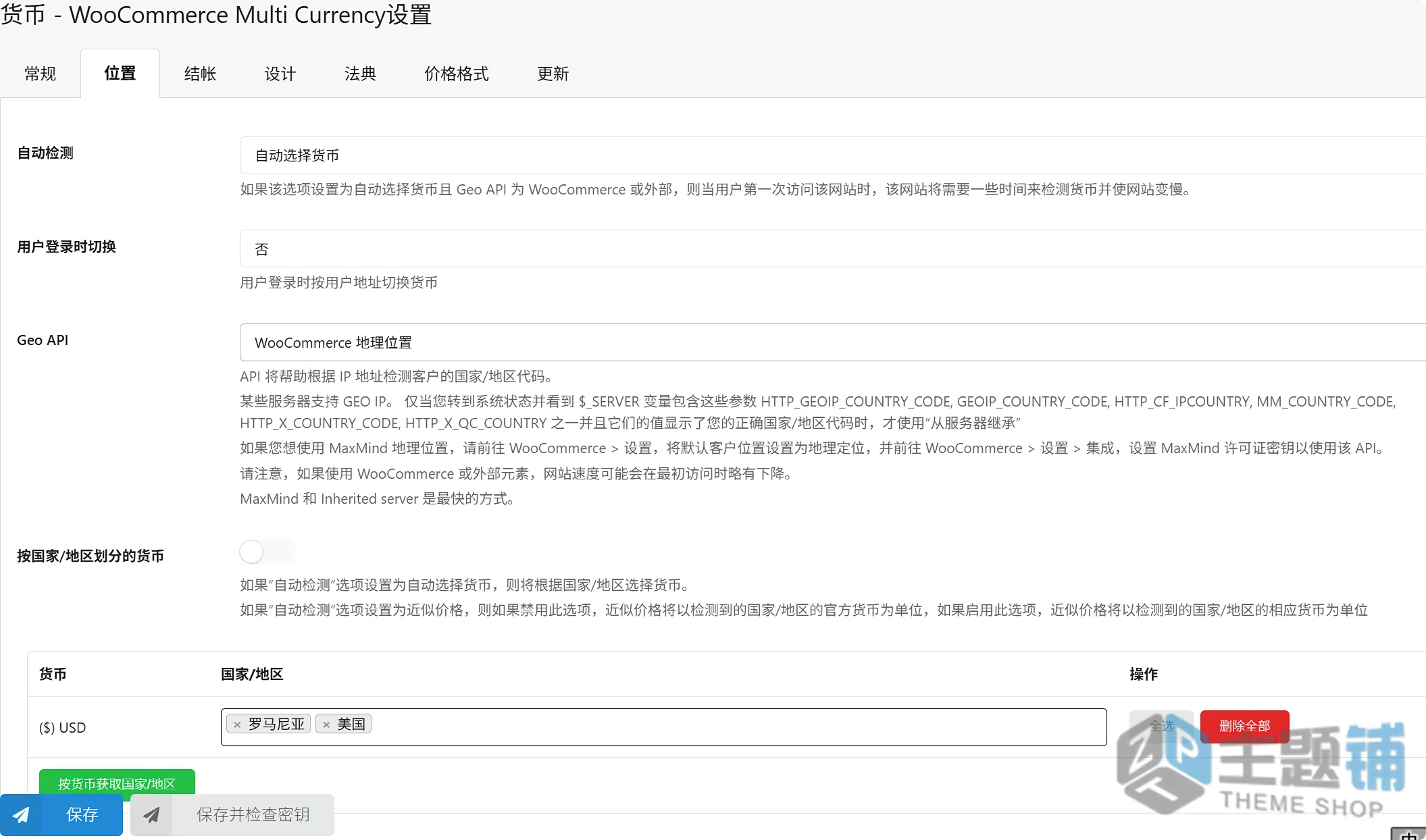Open the 法典 tab
1426x840 pixels.
click(x=360, y=74)
